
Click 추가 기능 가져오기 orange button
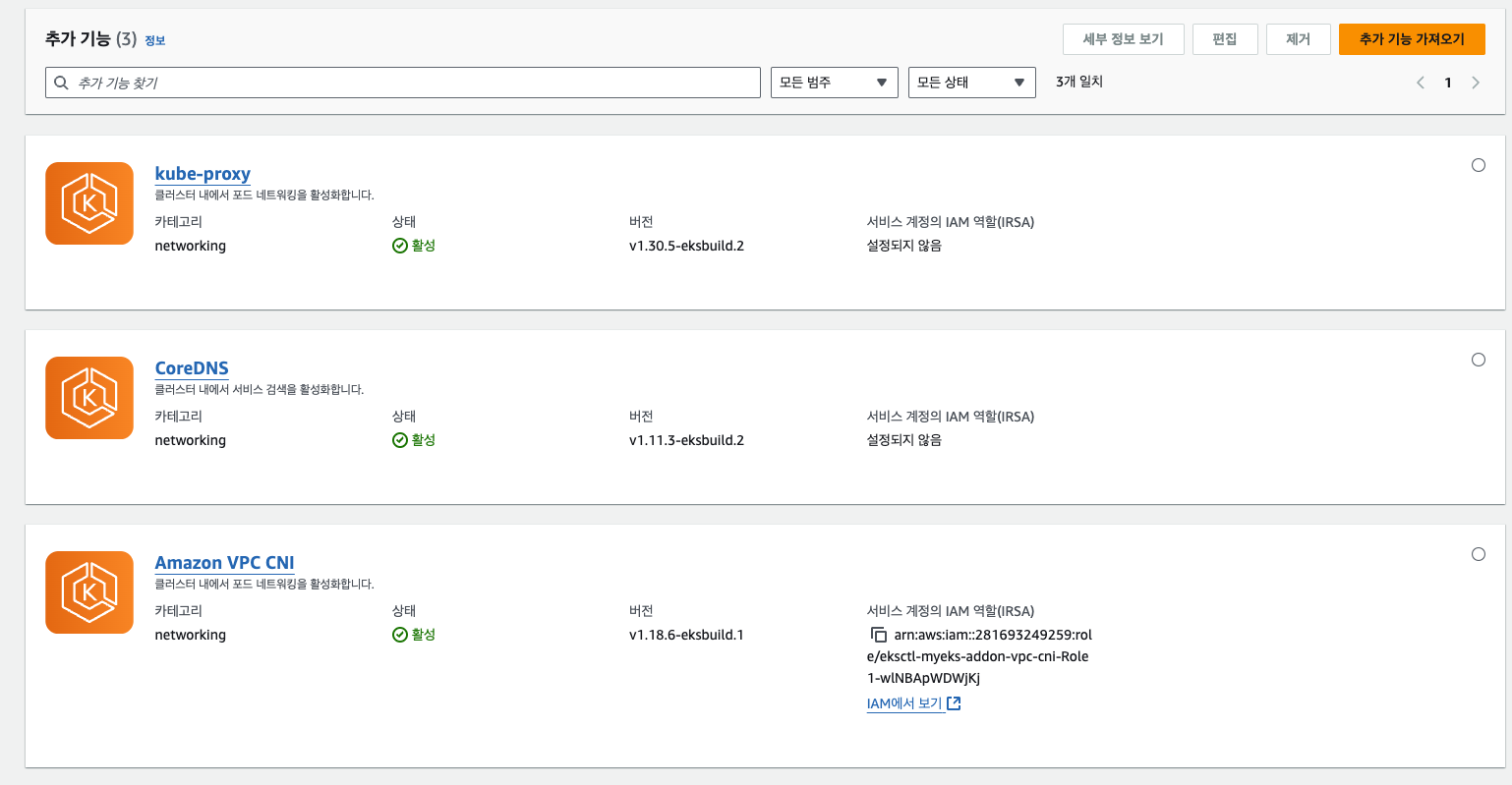coord(1412,39)
